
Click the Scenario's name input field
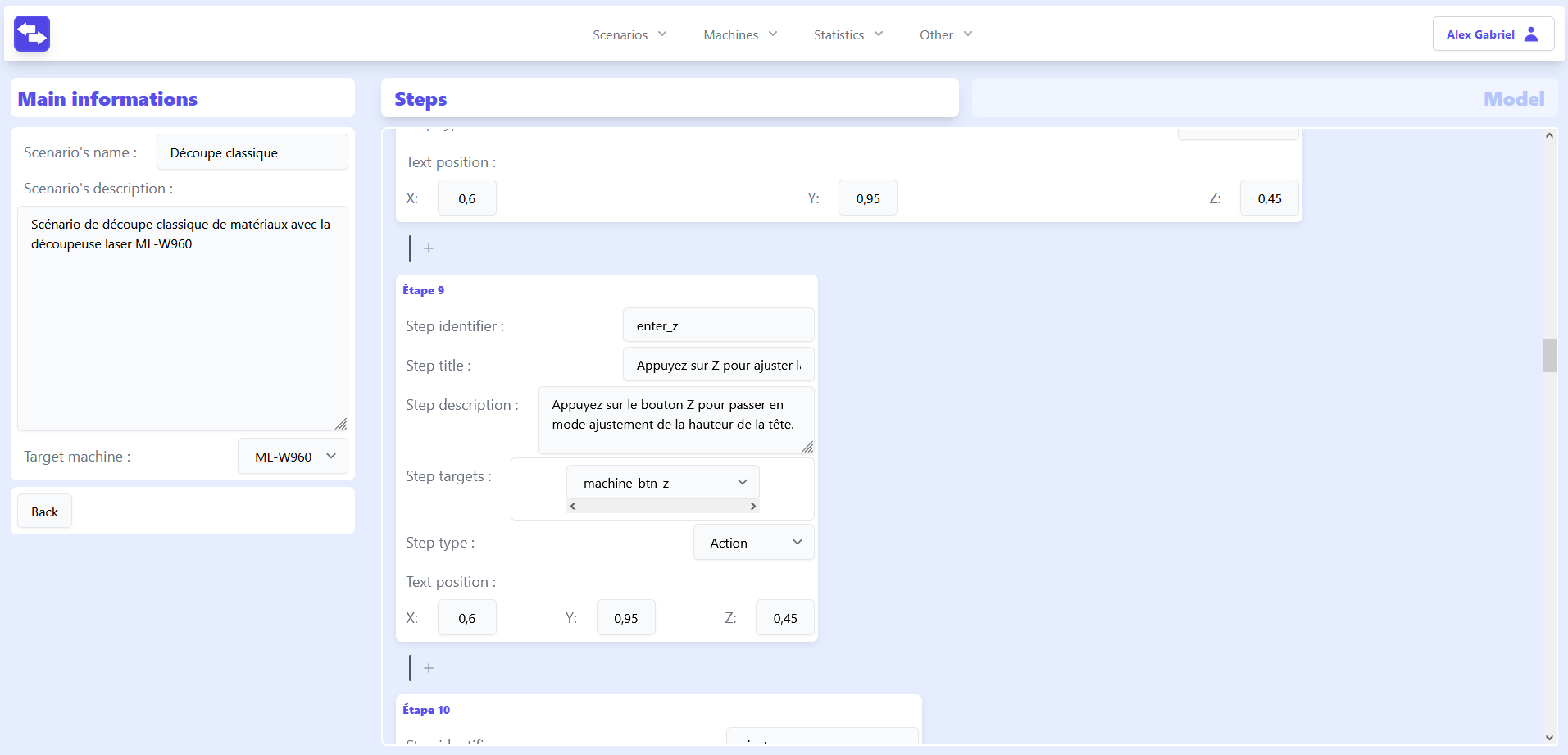(x=252, y=152)
